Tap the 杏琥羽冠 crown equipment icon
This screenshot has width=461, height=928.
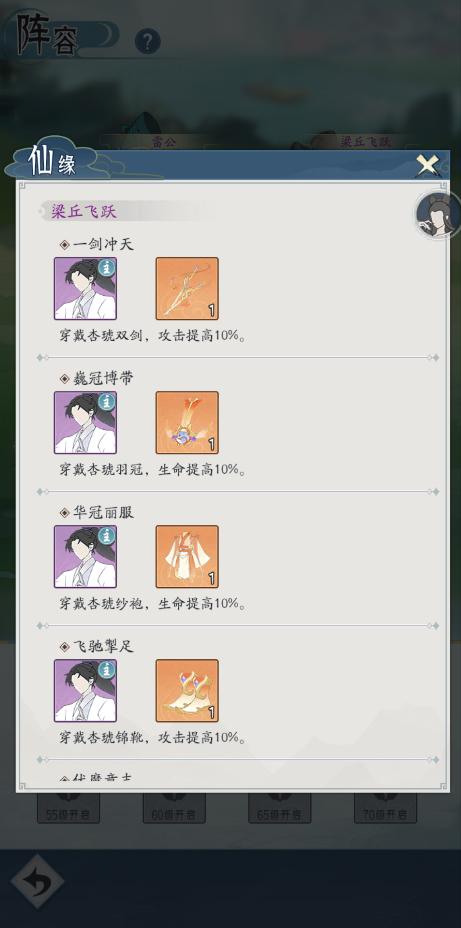point(187,423)
